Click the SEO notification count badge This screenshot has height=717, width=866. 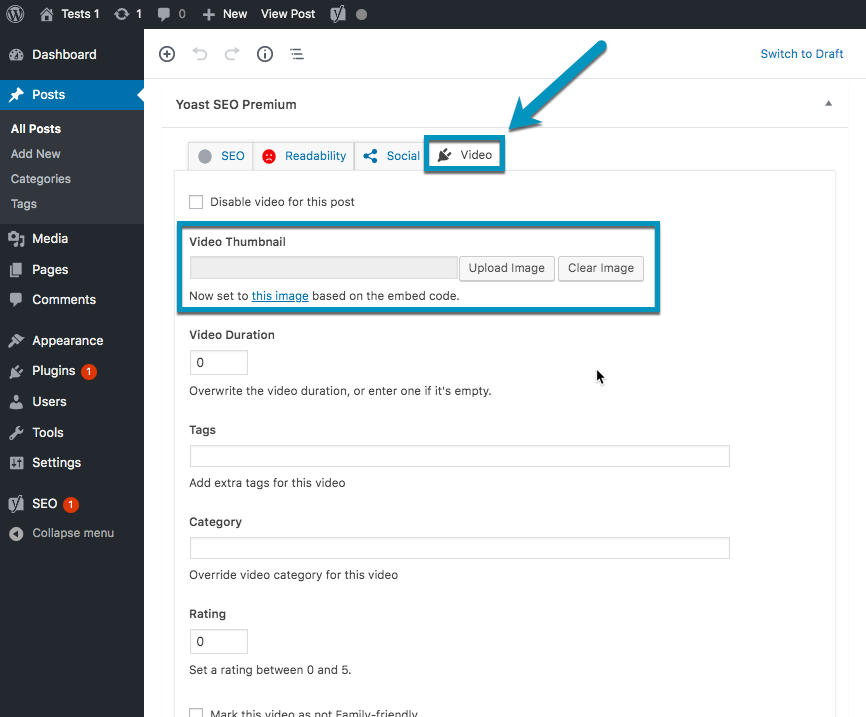71,504
